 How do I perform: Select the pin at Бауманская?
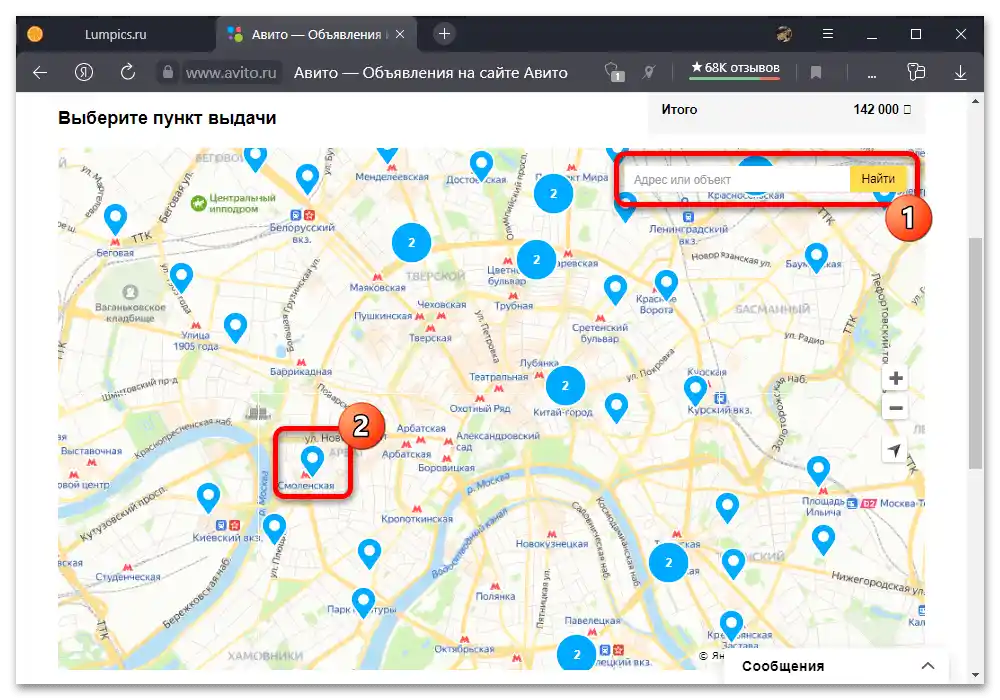(x=816, y=258)
